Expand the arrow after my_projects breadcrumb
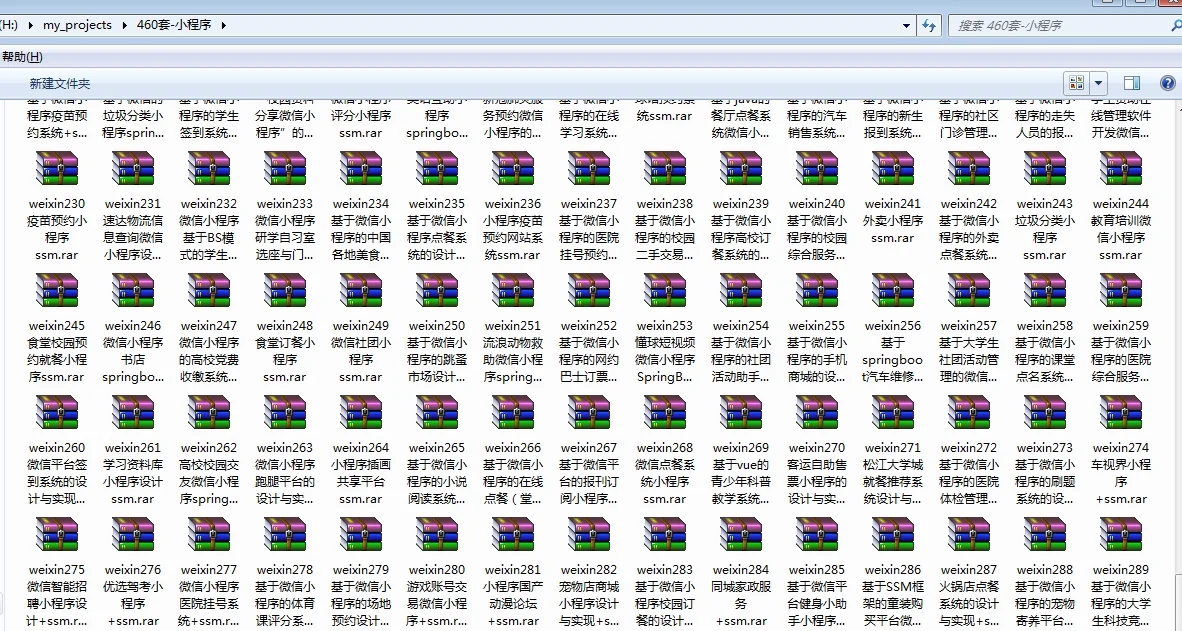This screenshot has width=1182, height=631. click(125, 25)
